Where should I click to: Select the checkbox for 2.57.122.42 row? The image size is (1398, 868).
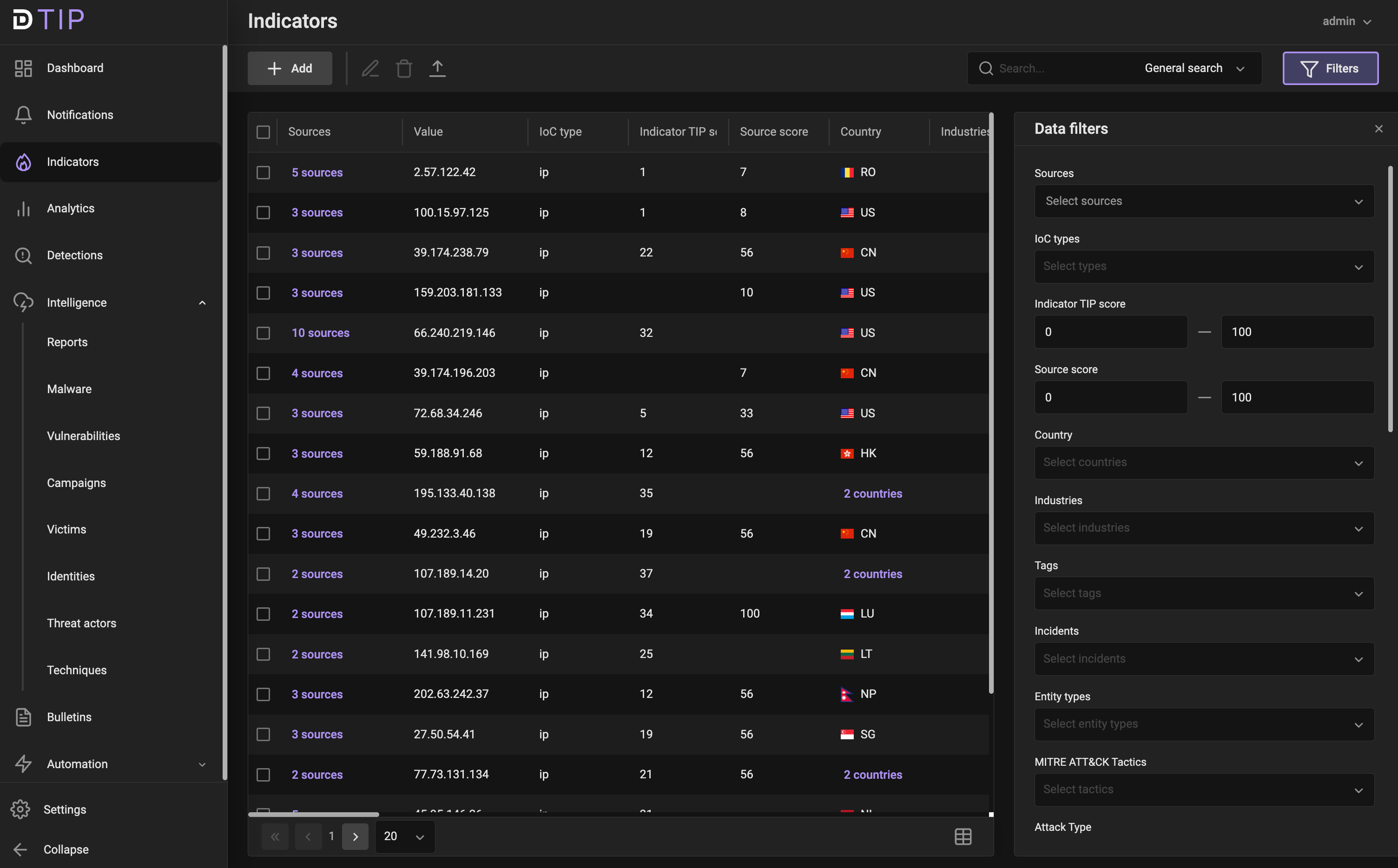coord(263,172)
